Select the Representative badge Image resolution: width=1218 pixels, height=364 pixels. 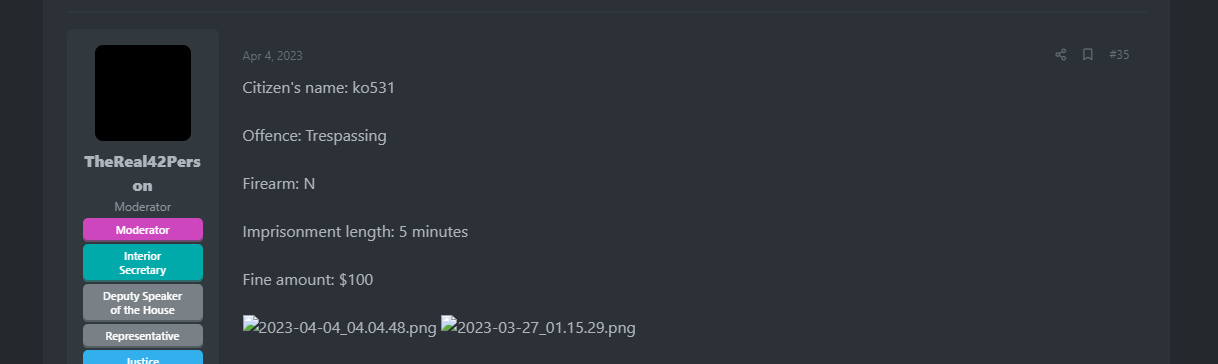(143, 336)
